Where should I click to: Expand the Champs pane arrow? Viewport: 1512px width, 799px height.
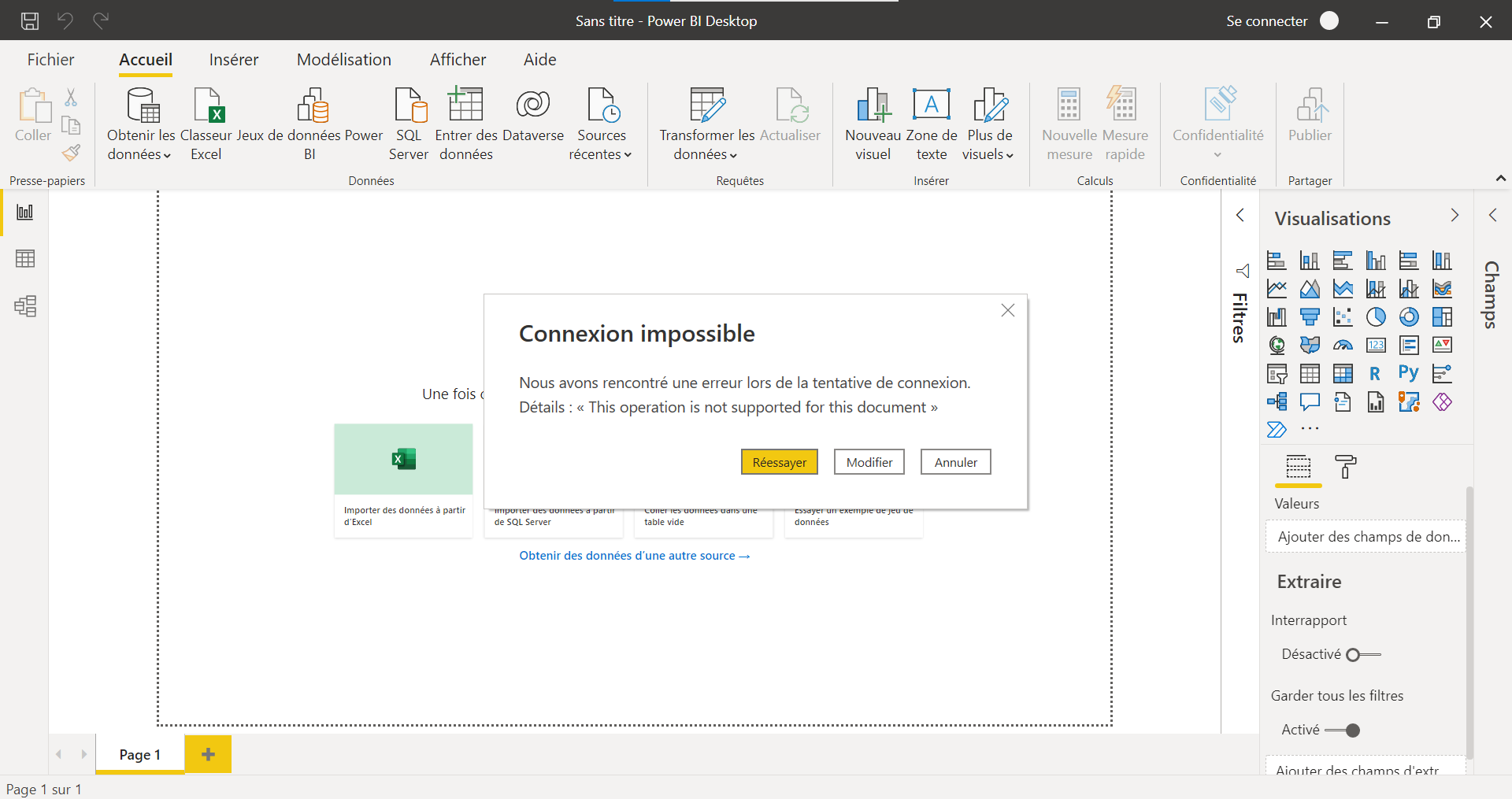click(x=1492, y=215)
